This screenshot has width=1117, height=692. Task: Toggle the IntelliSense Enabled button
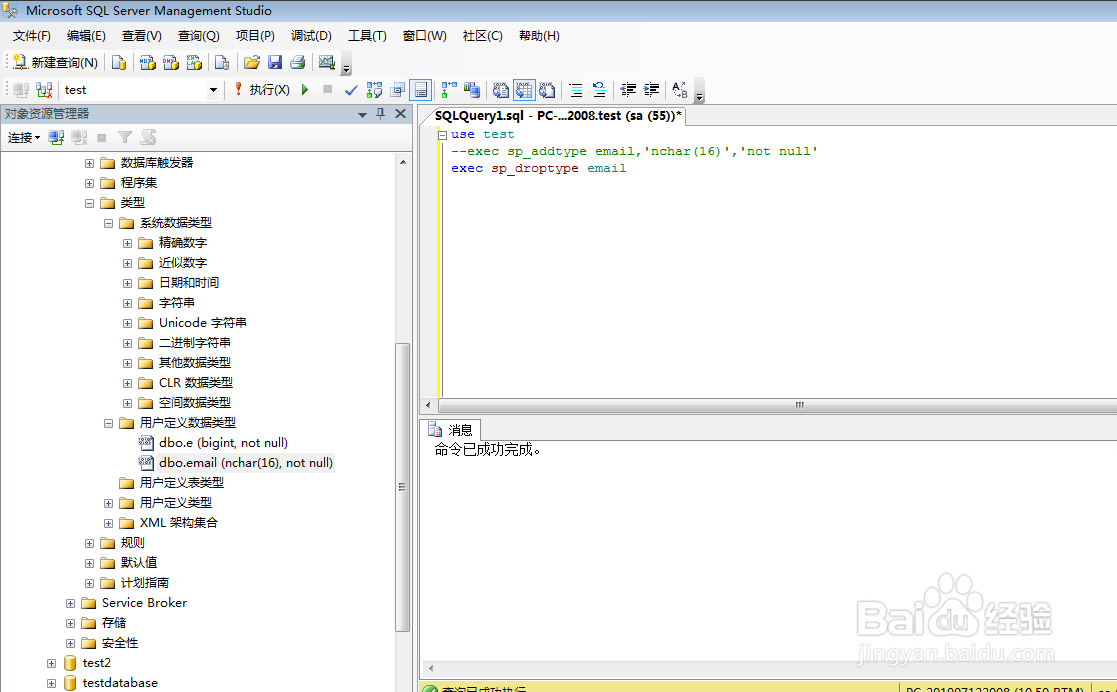pyautogui.click(x=421, y=90)
